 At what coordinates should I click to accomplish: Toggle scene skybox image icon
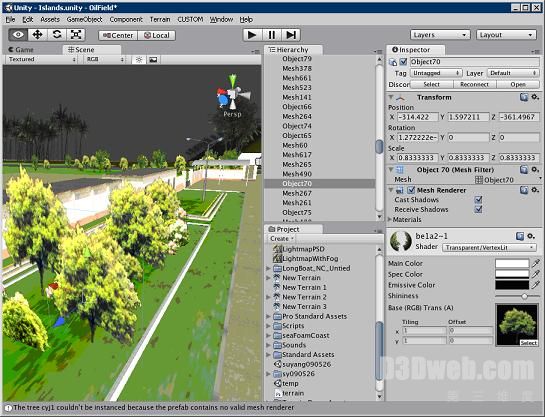coord(153,60)
